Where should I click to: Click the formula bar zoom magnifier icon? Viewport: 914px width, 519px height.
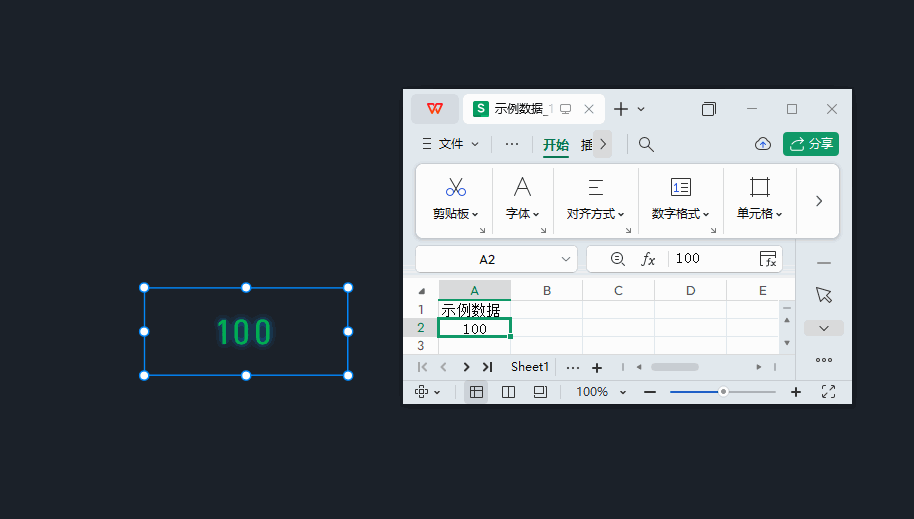coord(617,259)
